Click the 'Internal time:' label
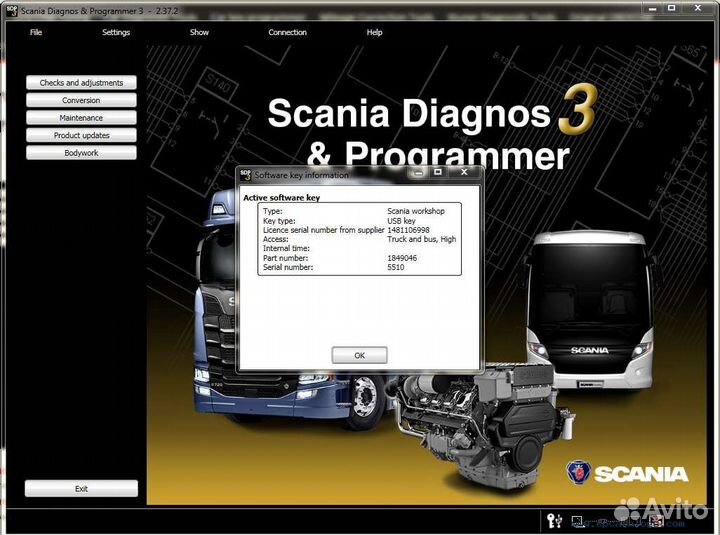 click(x=286, y=248)
